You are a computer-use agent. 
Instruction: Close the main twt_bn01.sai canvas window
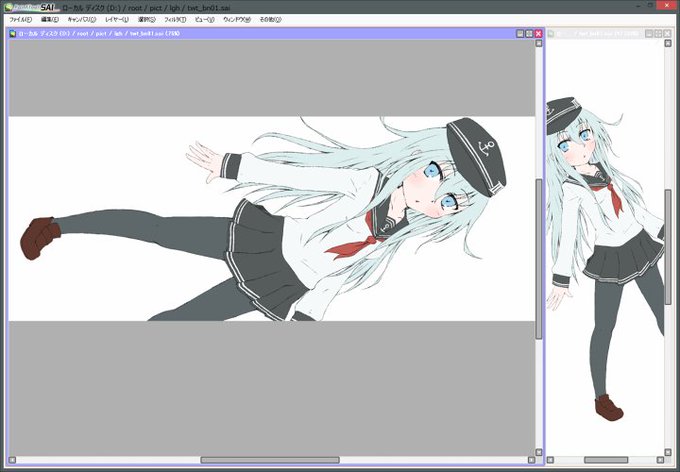click(x=539, y=33)
